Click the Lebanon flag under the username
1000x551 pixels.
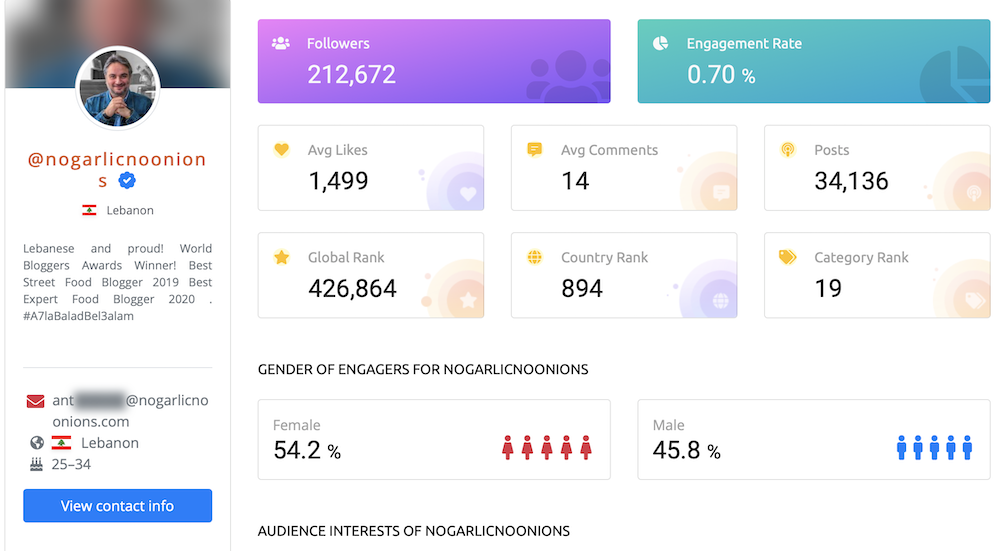(89, 210)
